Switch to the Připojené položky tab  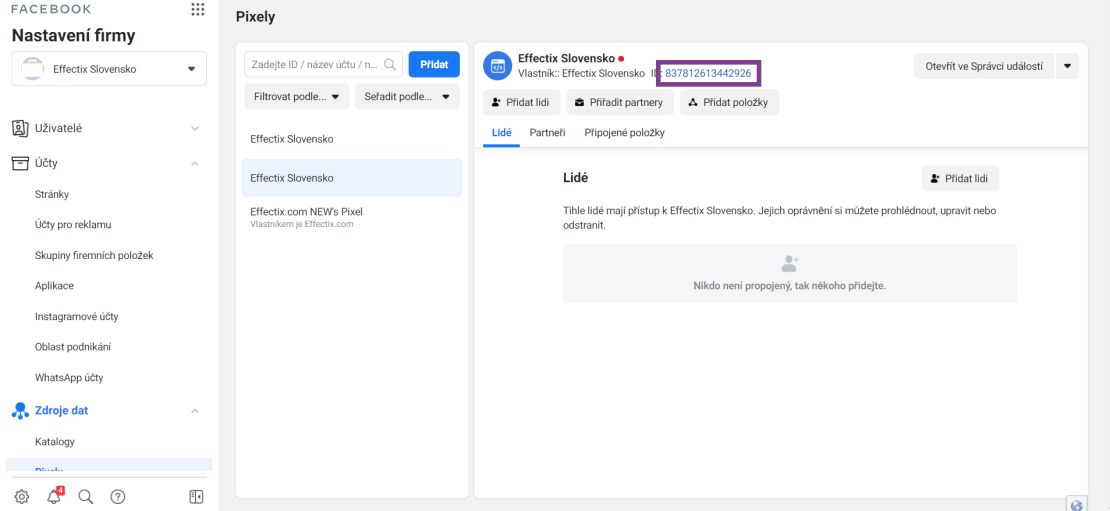click(624, 132)
